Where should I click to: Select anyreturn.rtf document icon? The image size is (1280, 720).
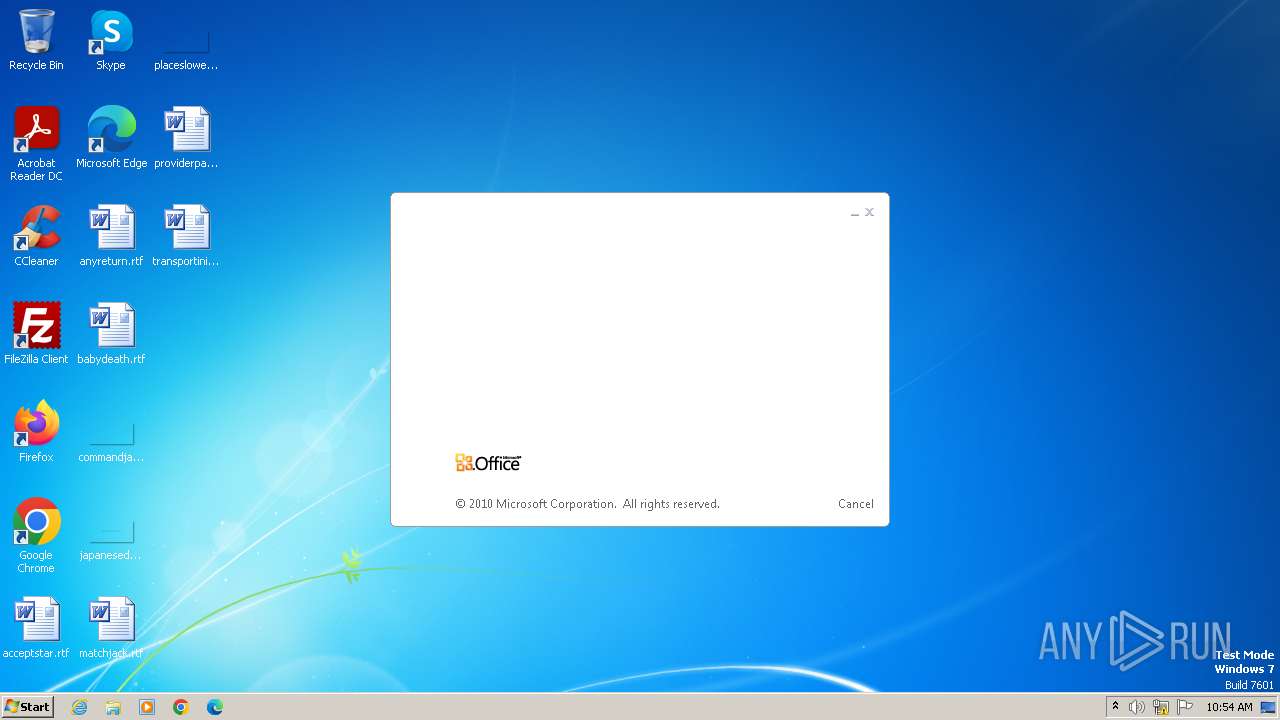111,236
